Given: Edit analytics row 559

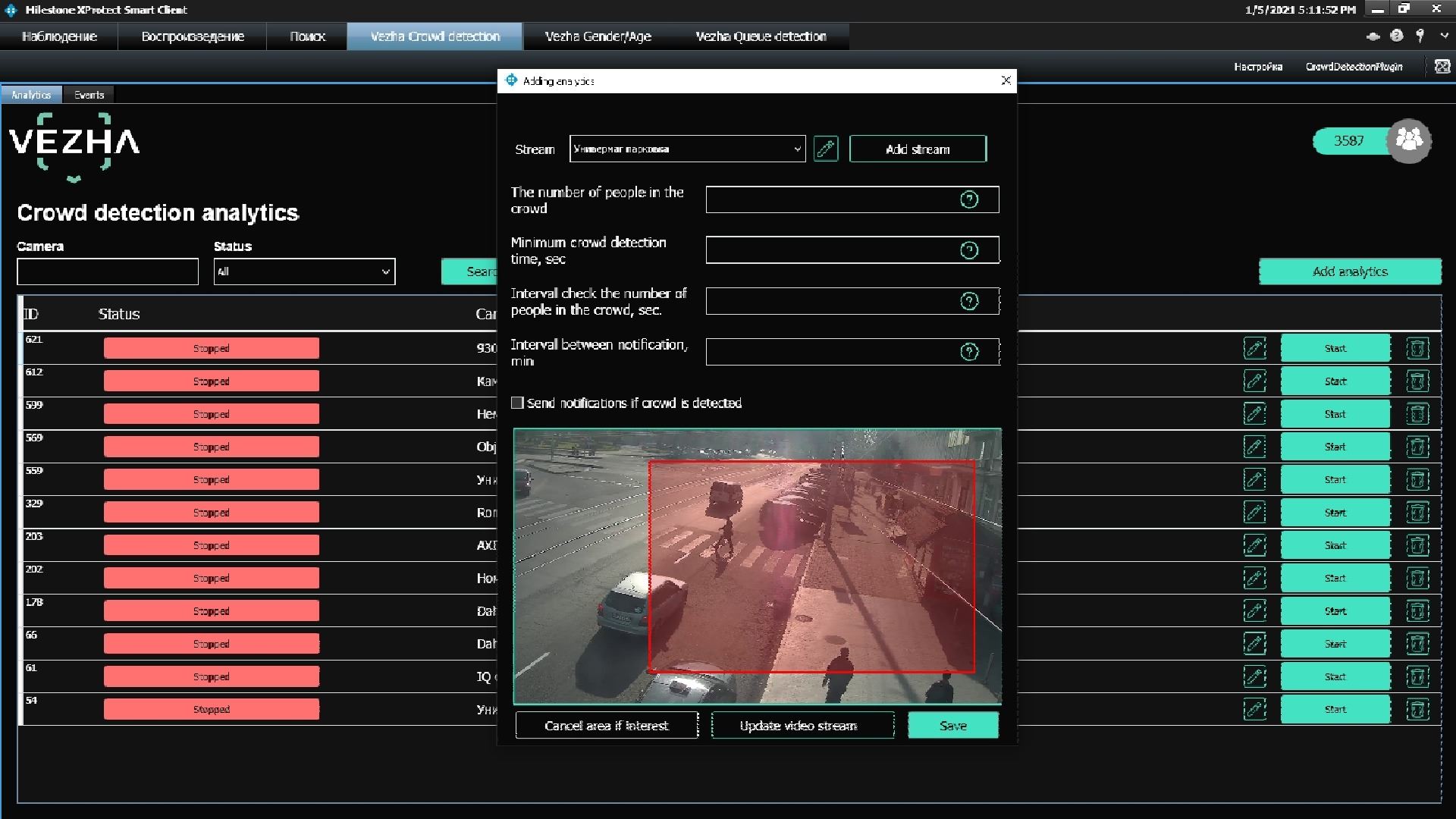Looking at the screenshot, I should click(1255, 479).
